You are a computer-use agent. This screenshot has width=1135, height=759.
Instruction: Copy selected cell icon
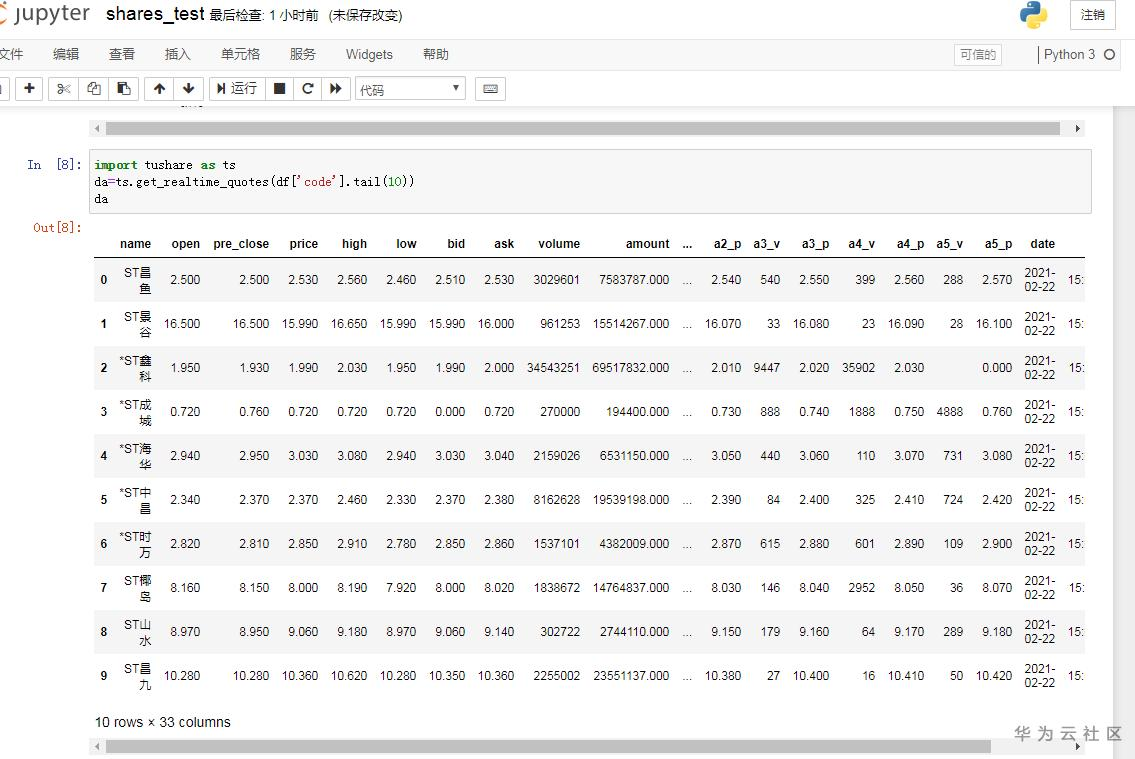(x=93, y=88)
